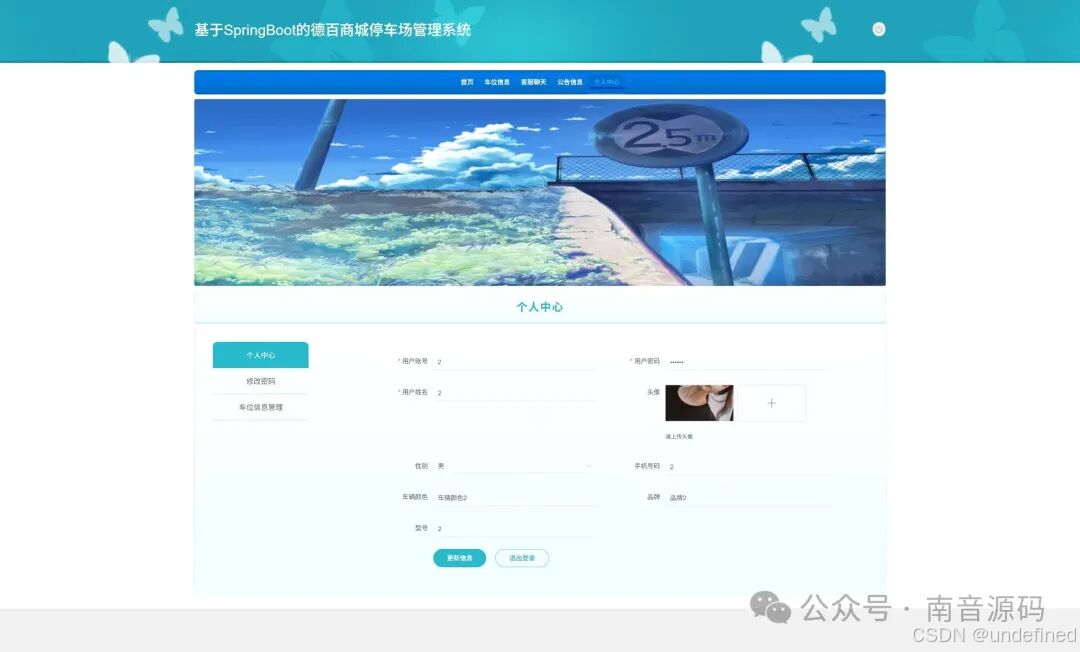
Task: Select the 个人中心 sidebar tab
Action: point(260,355)
